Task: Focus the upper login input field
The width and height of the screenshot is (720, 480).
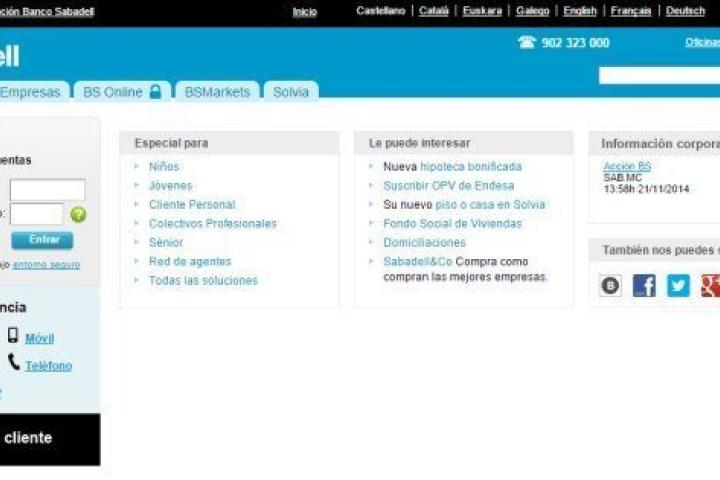Action: pyautogui.click(x=47, y=190)
